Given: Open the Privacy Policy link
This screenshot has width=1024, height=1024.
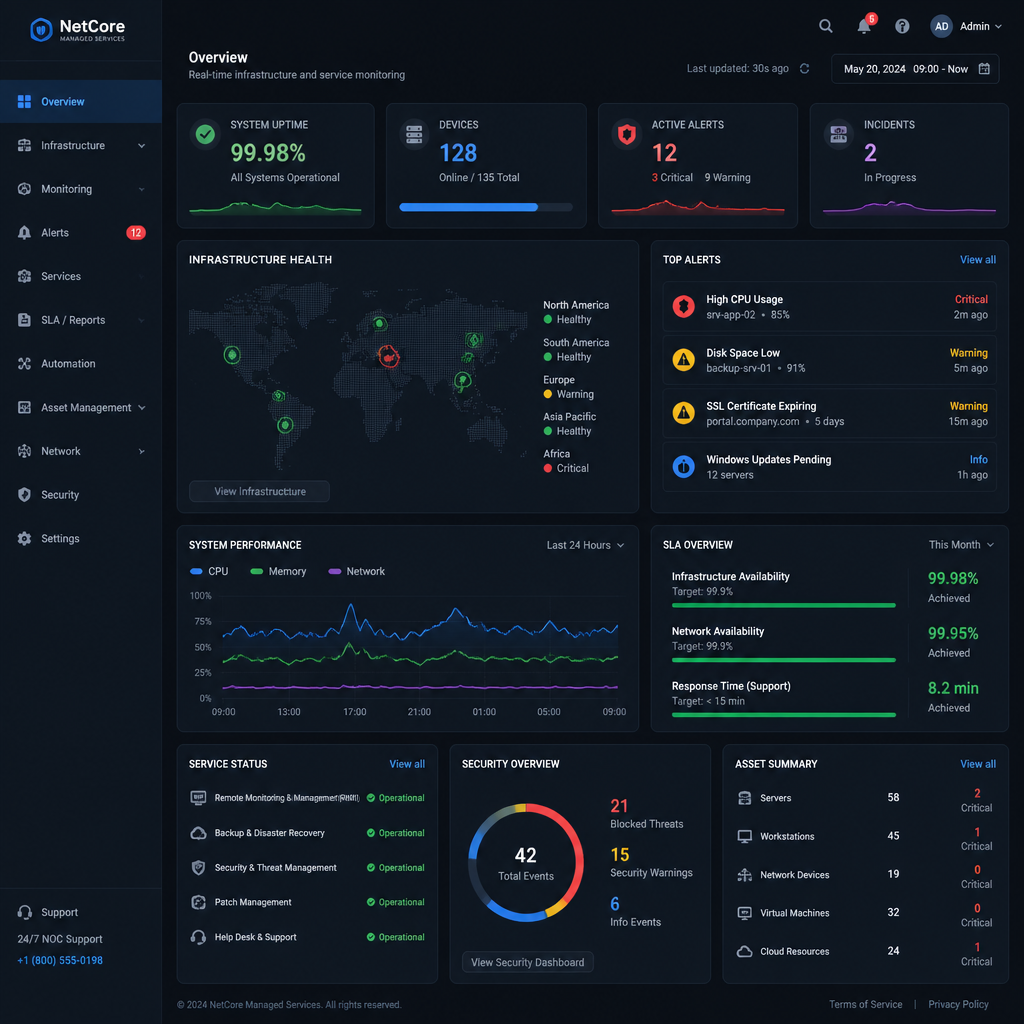Looking at the screenshot, I should tap(958, 1004).
